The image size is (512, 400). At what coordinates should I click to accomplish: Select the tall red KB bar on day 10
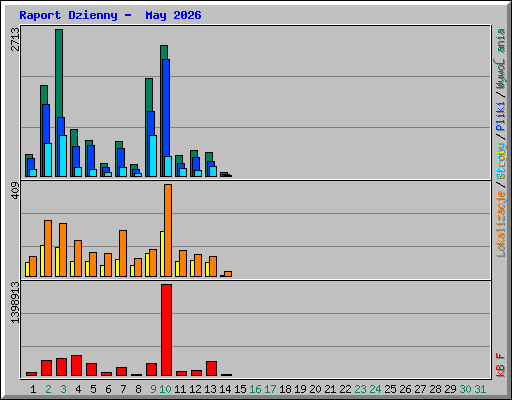pyautogui.click(x=166, y=330)
